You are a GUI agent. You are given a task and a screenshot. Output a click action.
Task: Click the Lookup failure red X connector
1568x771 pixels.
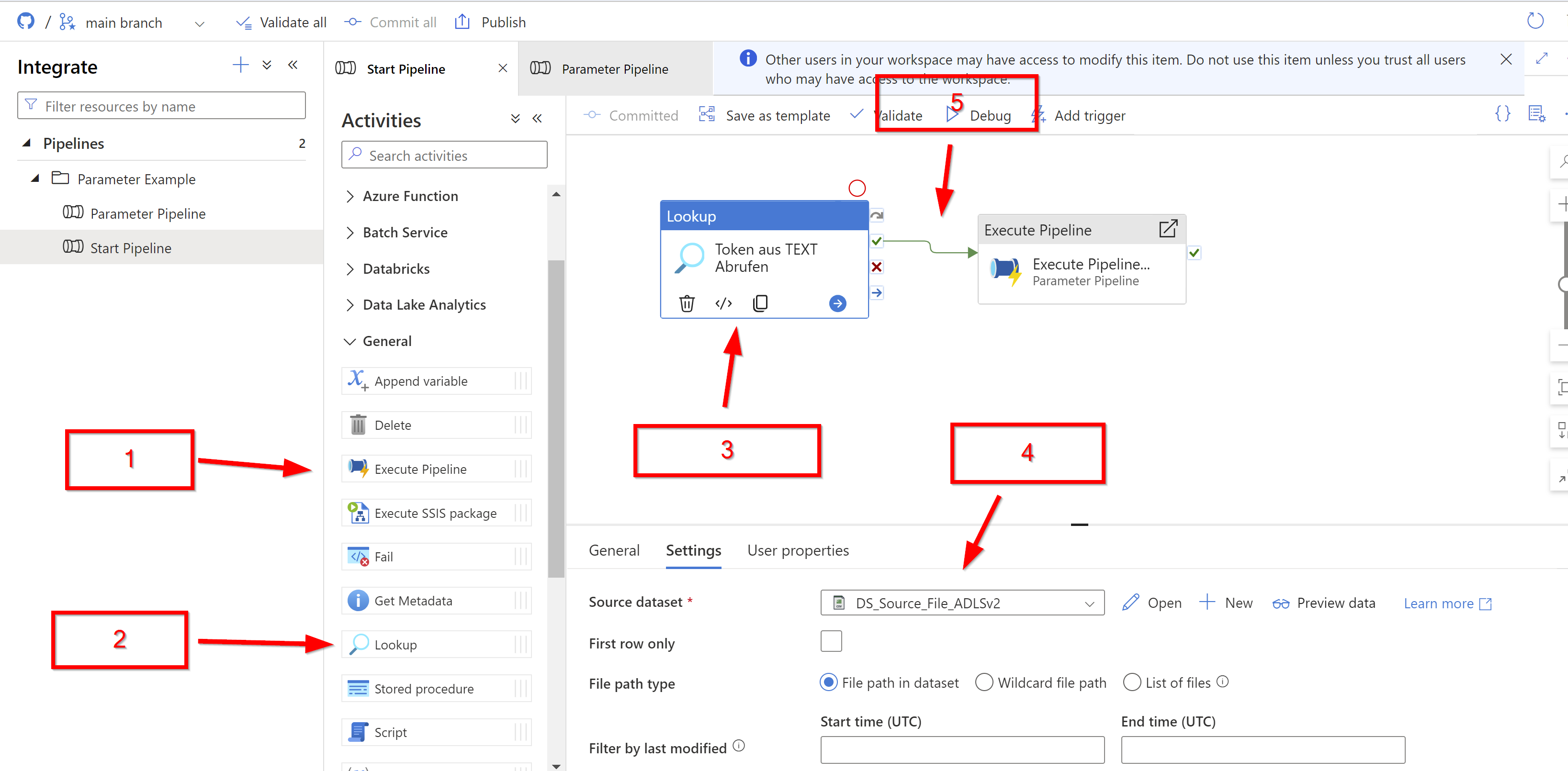pos(877,267)
